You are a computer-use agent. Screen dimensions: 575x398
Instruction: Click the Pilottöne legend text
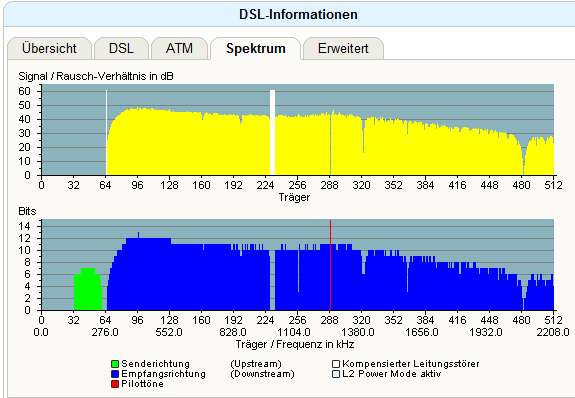143,384
